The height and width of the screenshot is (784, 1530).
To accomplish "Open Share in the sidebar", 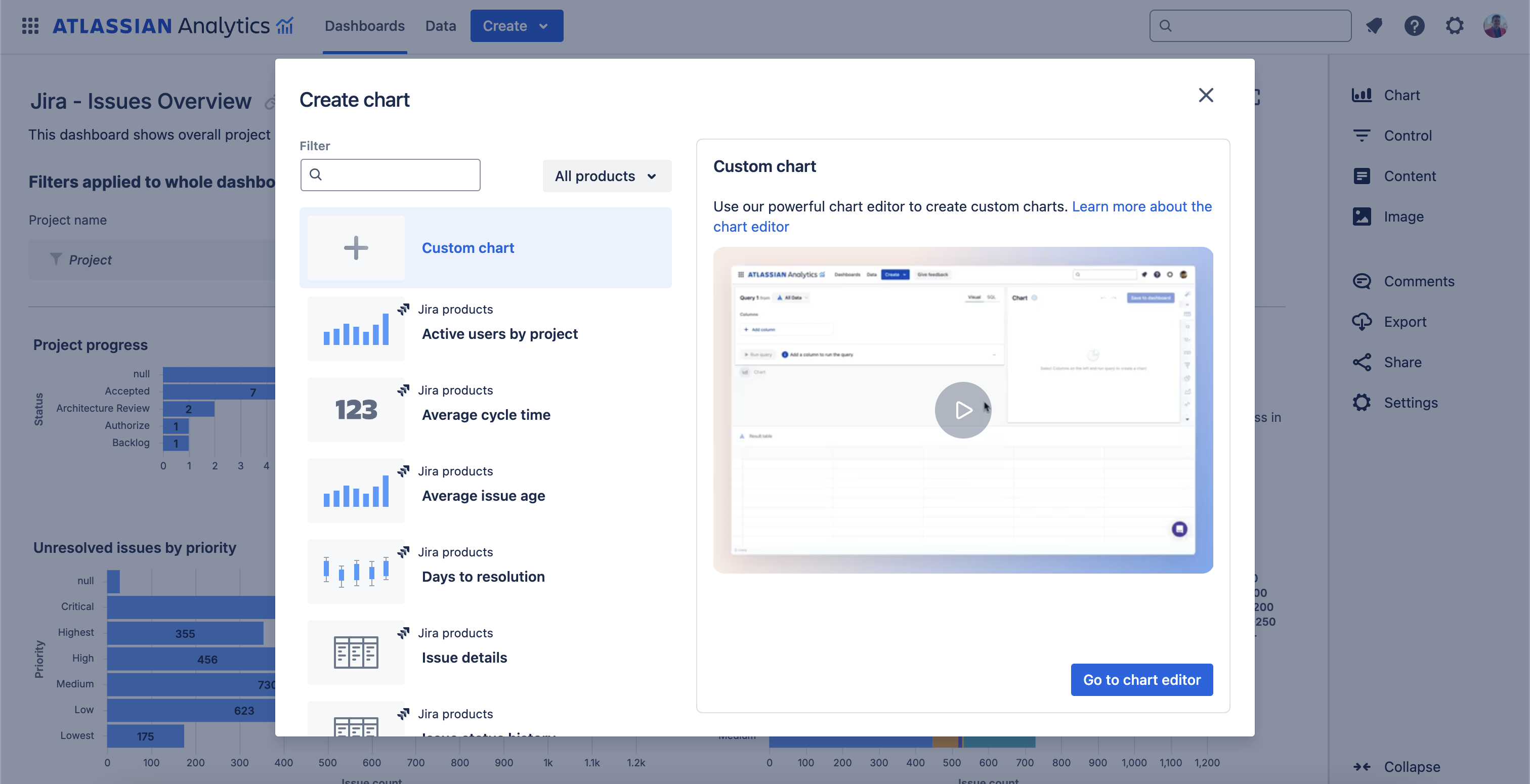I will tap(1387, 362).
